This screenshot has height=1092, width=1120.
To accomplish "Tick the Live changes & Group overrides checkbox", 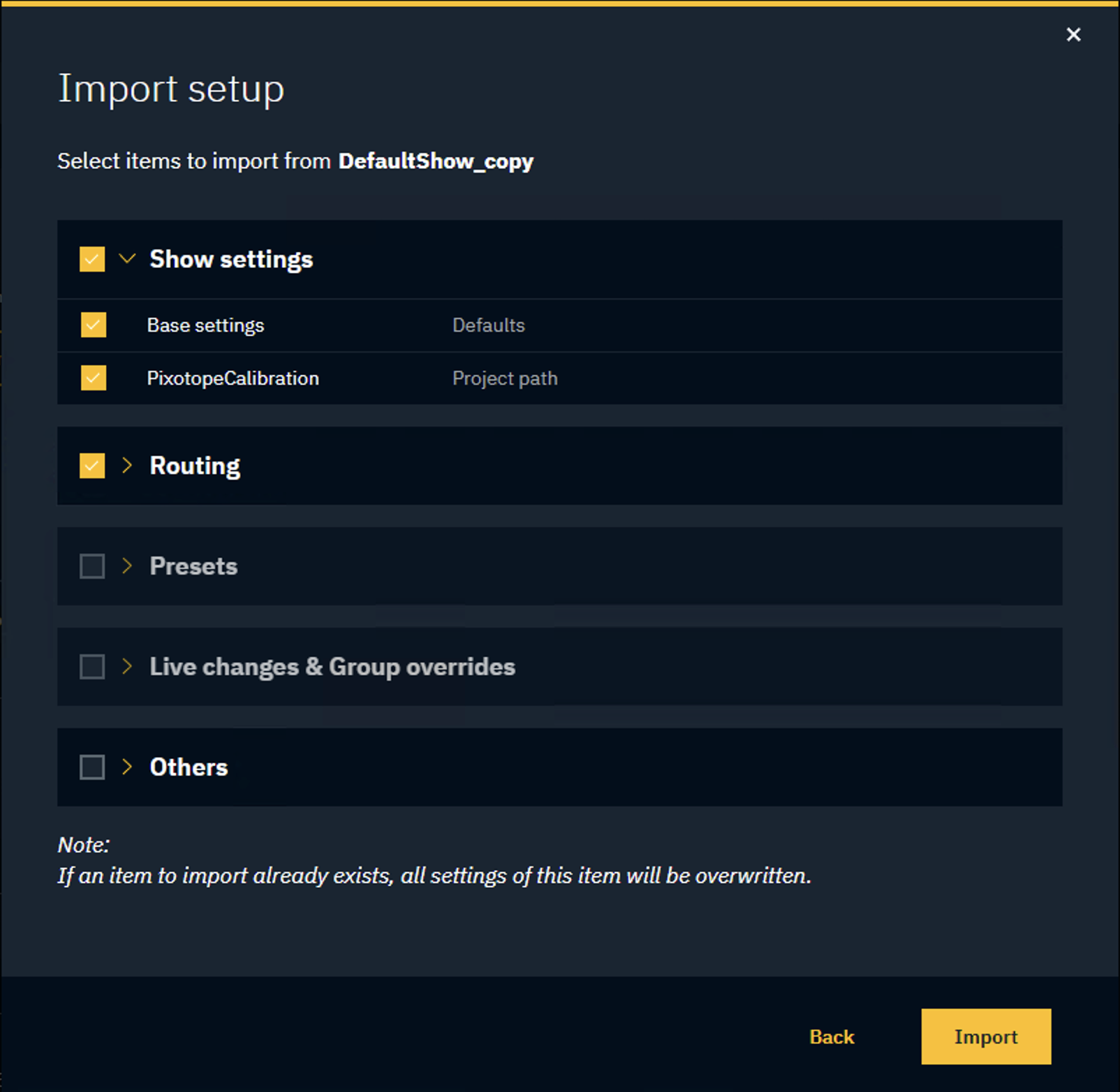I will click(x=92, y=667).
